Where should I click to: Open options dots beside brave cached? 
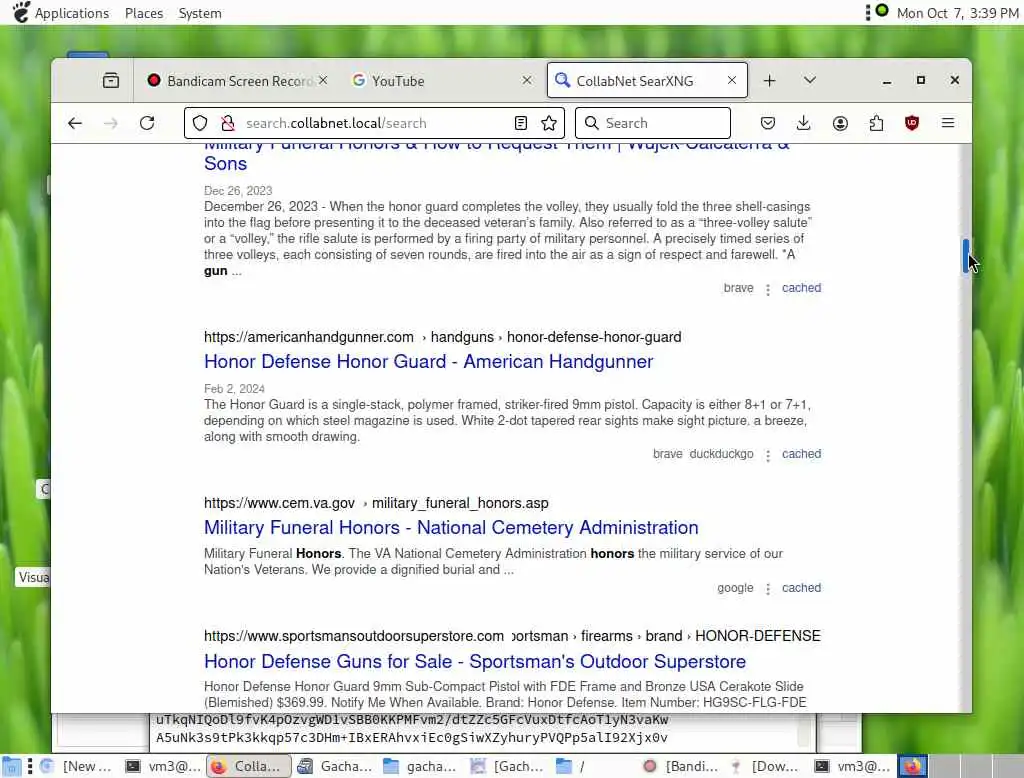click(x=768, y=289)
